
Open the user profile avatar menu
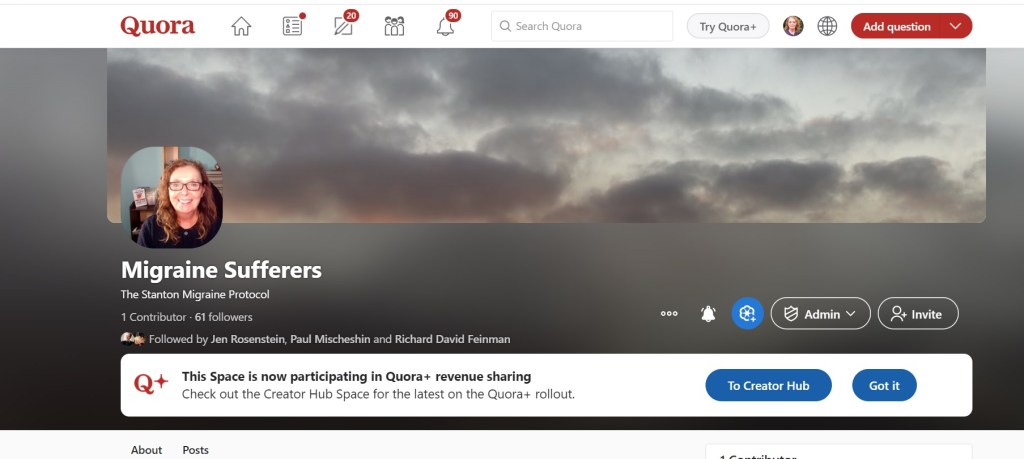[793, 27]
